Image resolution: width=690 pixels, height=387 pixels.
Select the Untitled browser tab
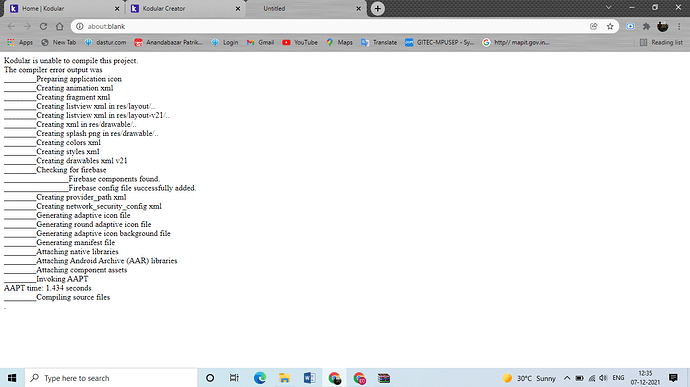click(x=305, y=8)
